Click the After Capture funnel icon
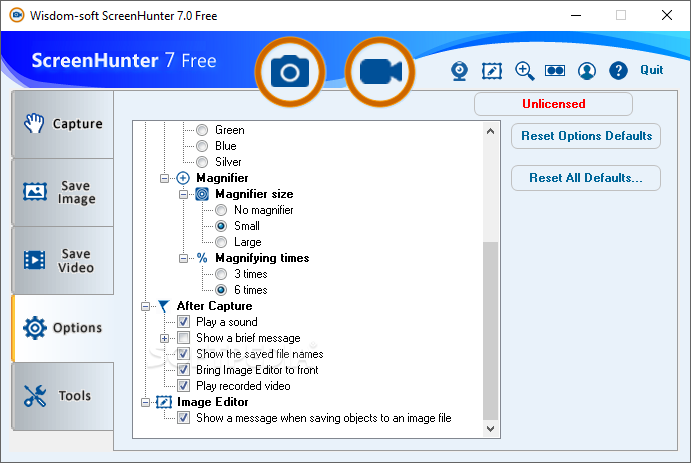Screen dimensions: 691x463 pyautogui.click(x=163, y=306)
